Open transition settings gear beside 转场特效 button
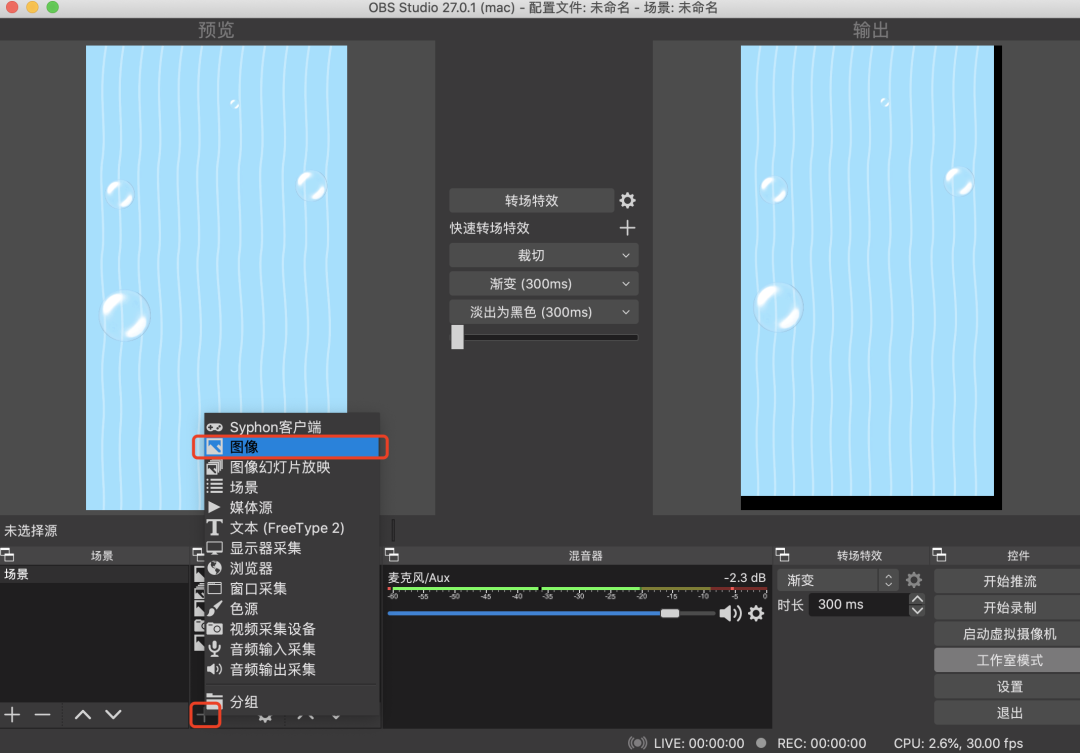The image size is (1080, 753). [x=627, y=200]
